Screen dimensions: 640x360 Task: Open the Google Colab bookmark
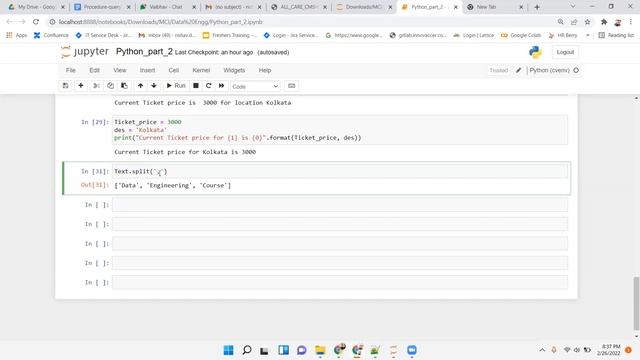click(x=521, y=36)
